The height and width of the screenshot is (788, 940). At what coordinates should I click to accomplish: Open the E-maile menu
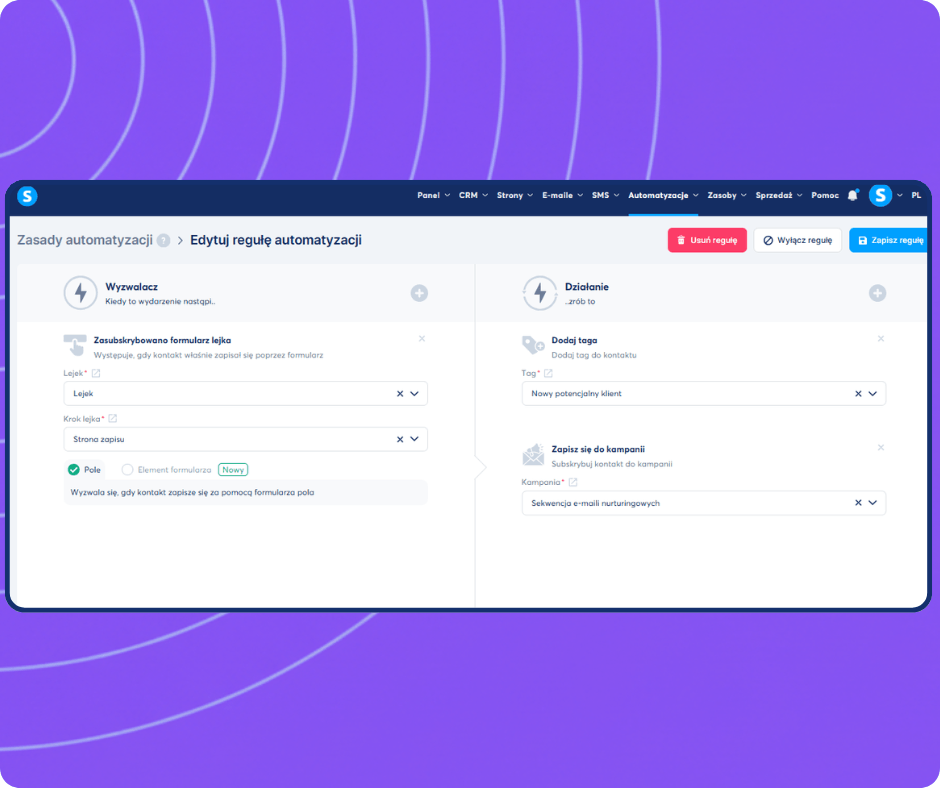pyautogui.click(x=562, y=195)
